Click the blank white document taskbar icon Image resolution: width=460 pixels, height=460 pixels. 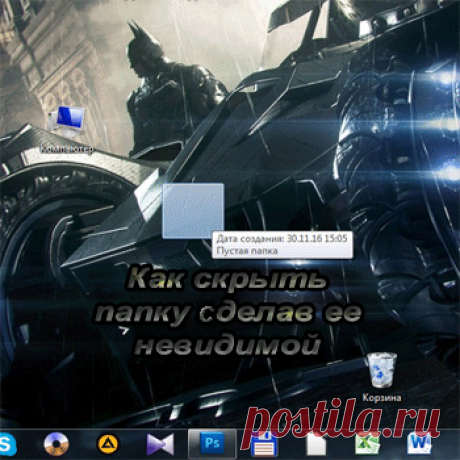316,444
